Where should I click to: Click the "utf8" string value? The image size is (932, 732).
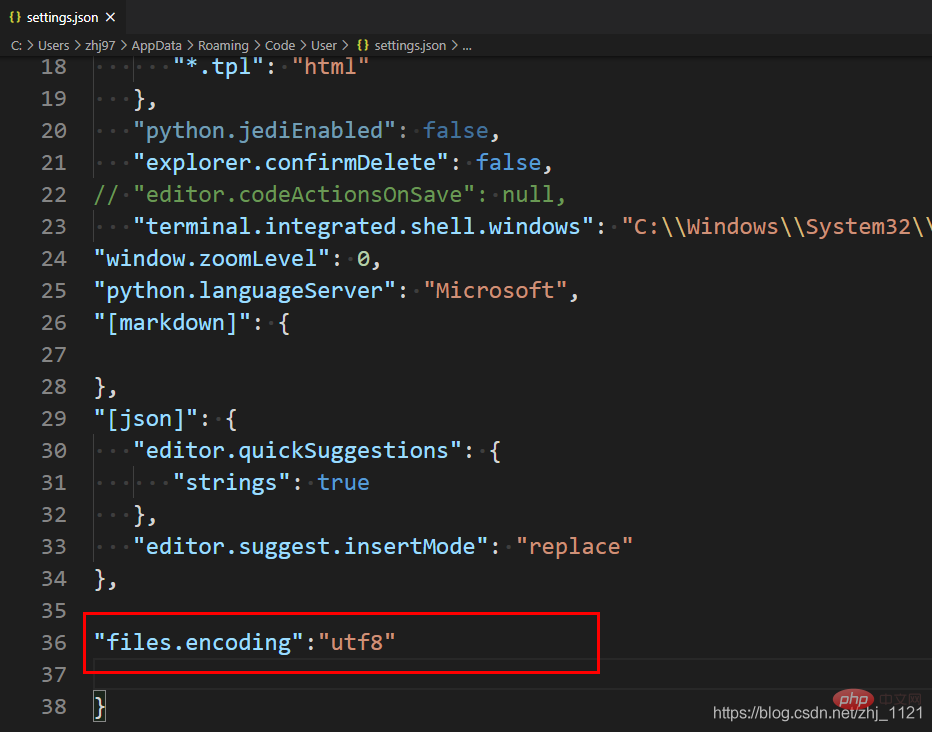(357, 643)
